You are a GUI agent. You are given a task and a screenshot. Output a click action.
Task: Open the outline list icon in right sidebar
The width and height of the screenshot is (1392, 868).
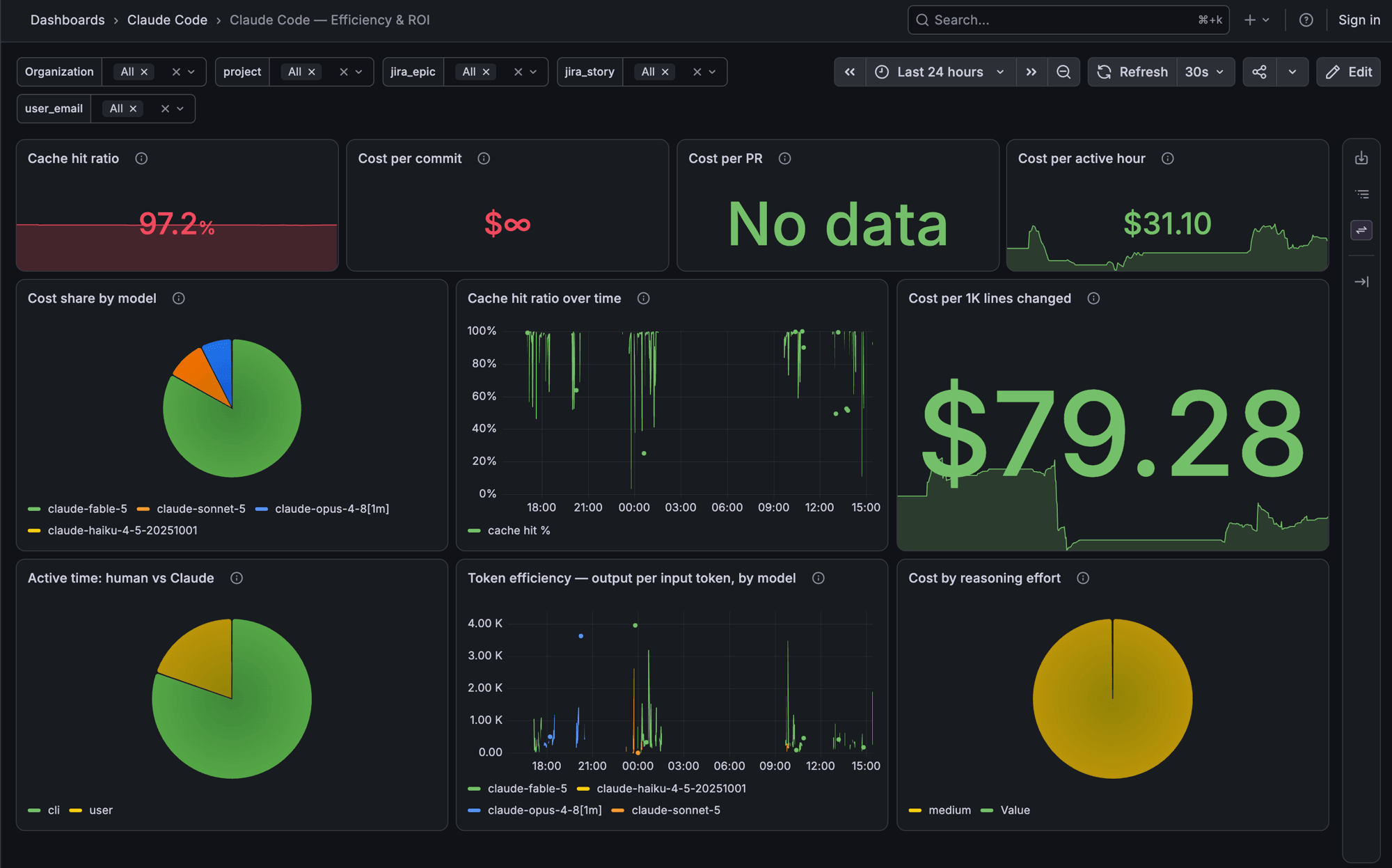click(1362, 194)
